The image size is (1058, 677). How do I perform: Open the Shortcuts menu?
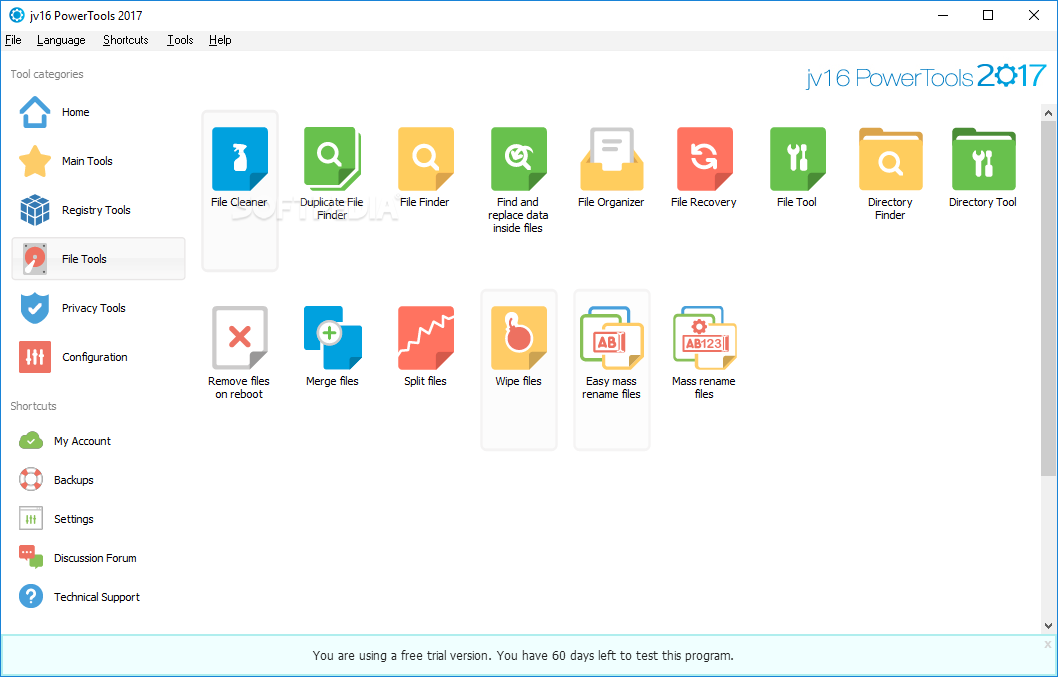tap(126, 40)
